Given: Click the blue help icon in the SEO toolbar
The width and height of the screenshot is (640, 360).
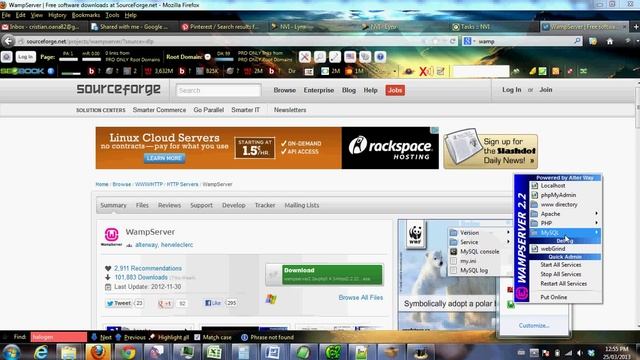Looking at the screenshot, I should coord(380,57).
